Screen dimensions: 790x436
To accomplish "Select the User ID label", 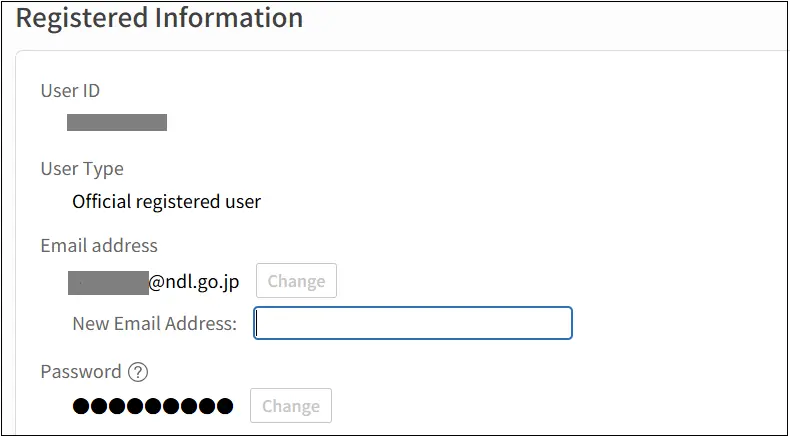I will coord(71,91).
